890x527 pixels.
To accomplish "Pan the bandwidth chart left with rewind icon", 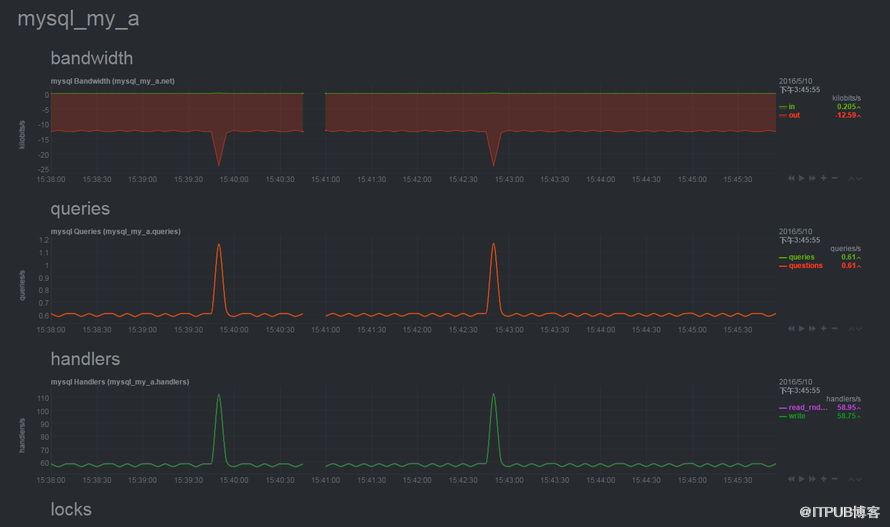I will pos(791,178).
